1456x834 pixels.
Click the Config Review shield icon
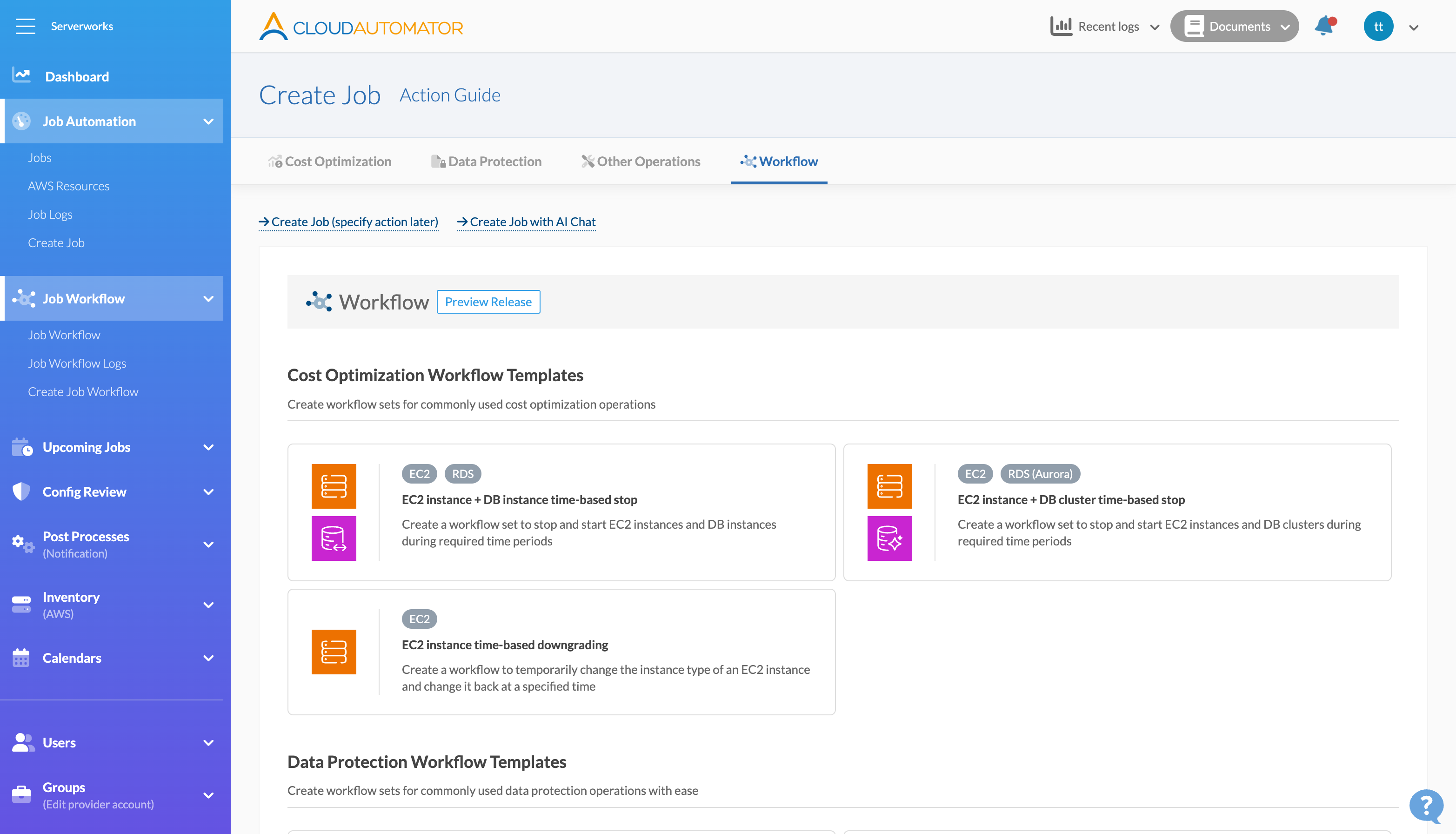click(21, 491)
